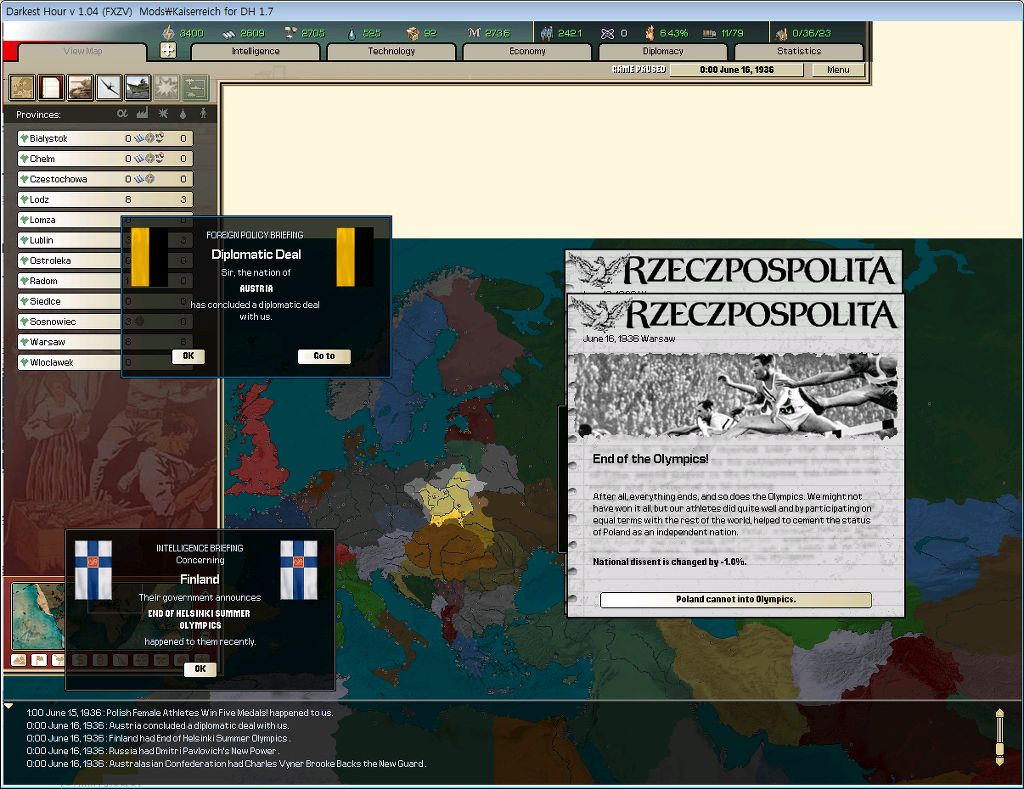
Task: Open the land units list icon
Action: click(x=80, y=88)
